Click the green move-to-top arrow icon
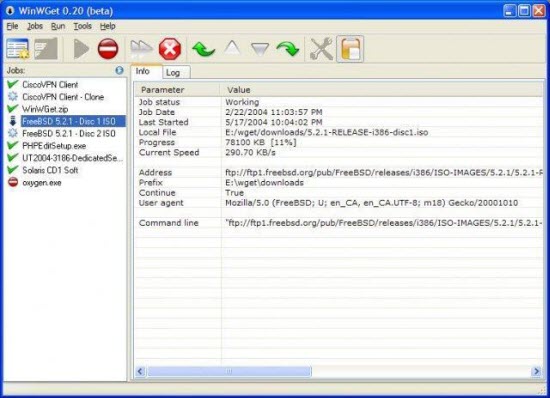This screenshot has width=550, height=398. coord(204,49)
